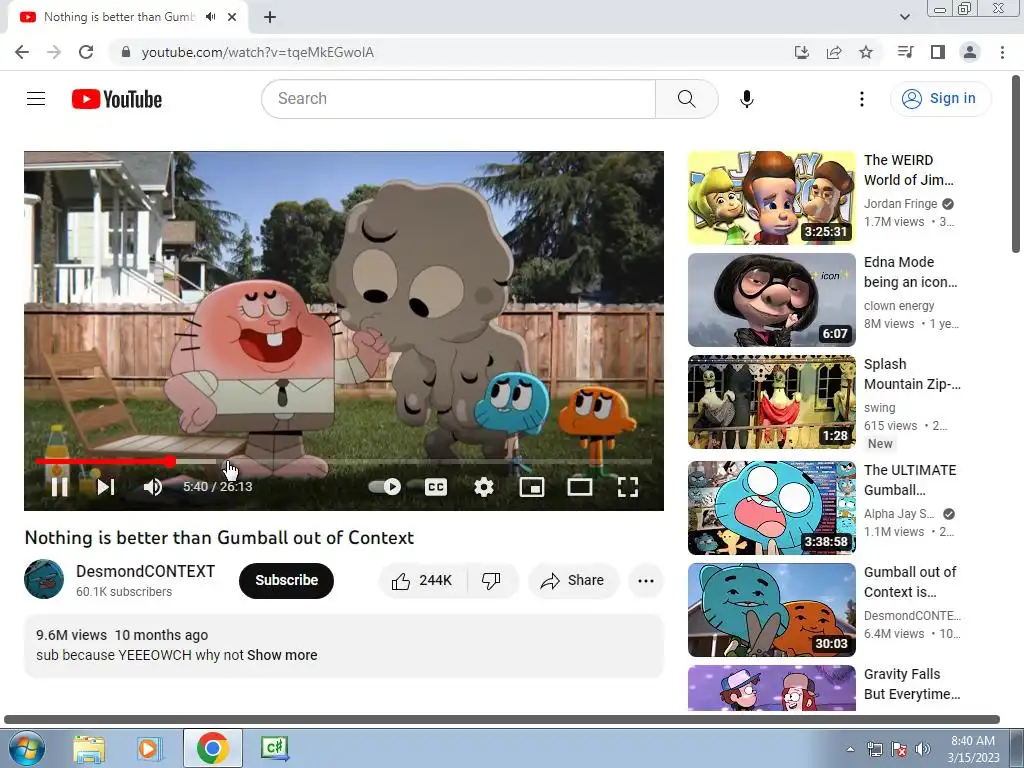
Task: Open the Chrome profile avatar
Action: (x=970, y=52)
